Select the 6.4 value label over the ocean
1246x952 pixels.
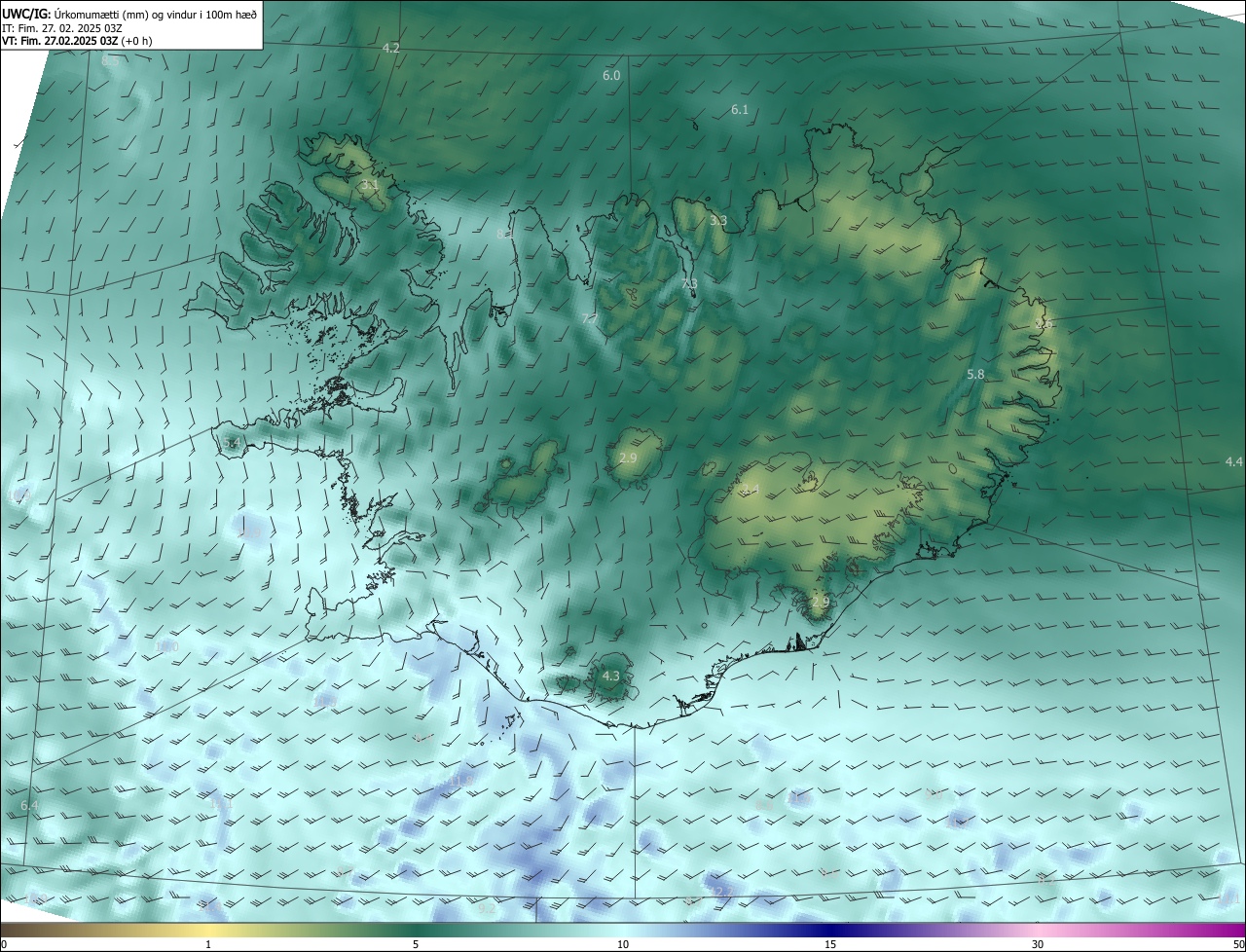(29, 805)
